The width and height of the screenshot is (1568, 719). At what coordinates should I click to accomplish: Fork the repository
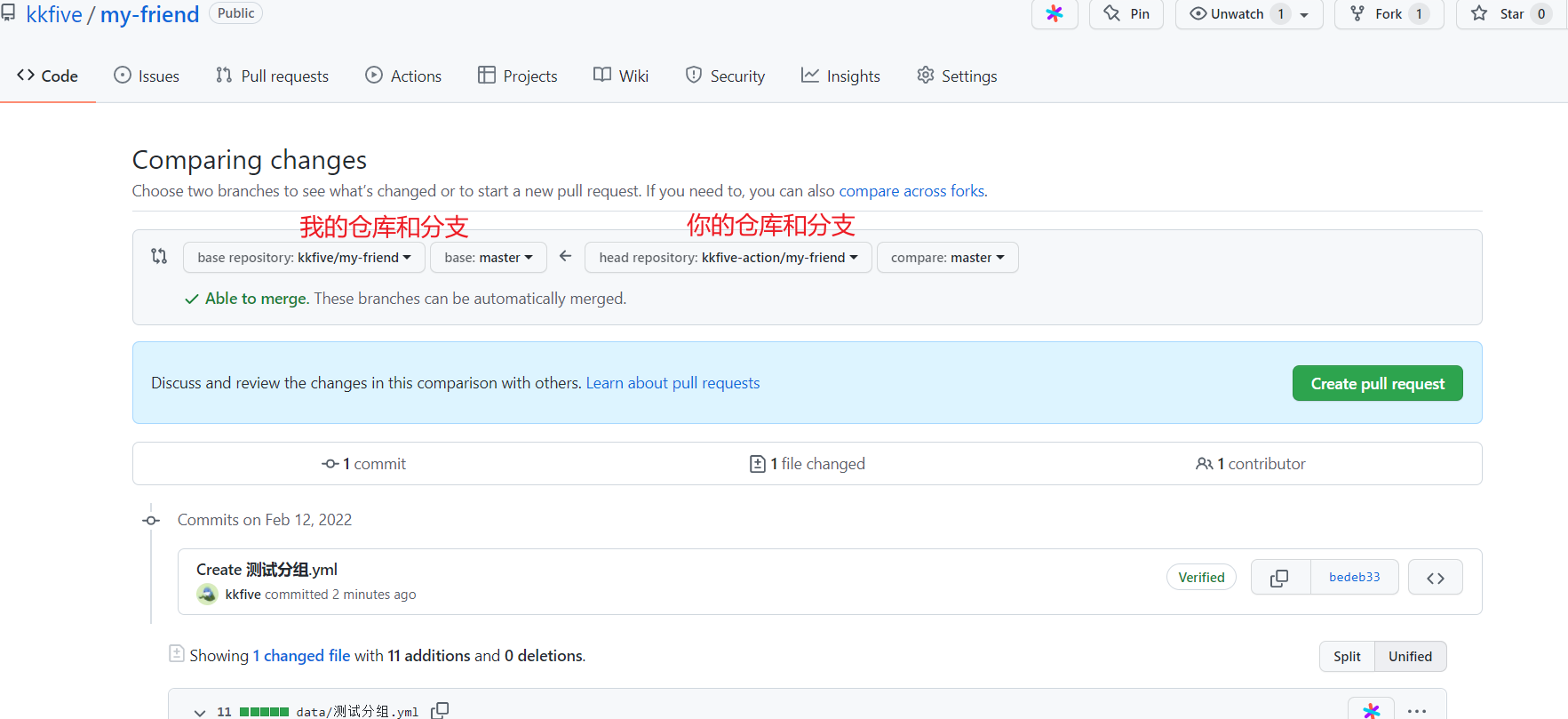point(1389,13)
